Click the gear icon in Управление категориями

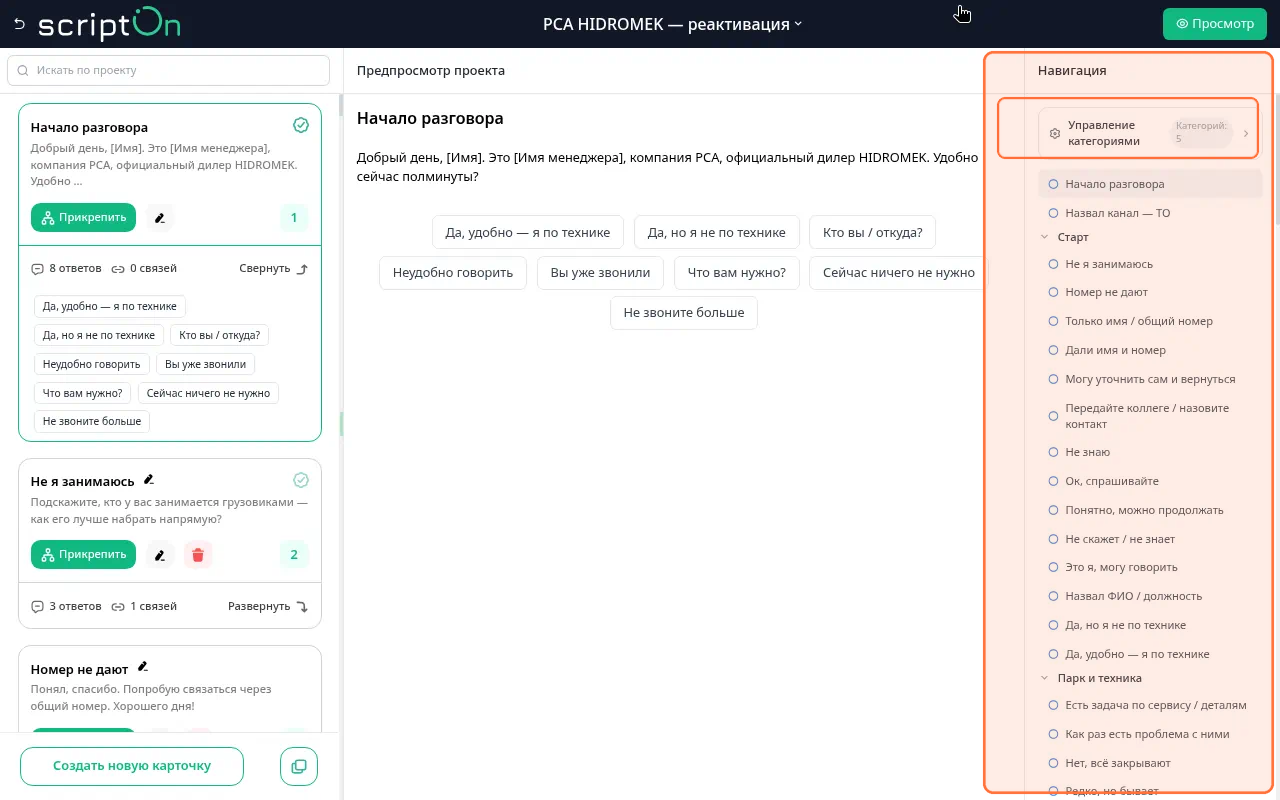coord(1055,134)
